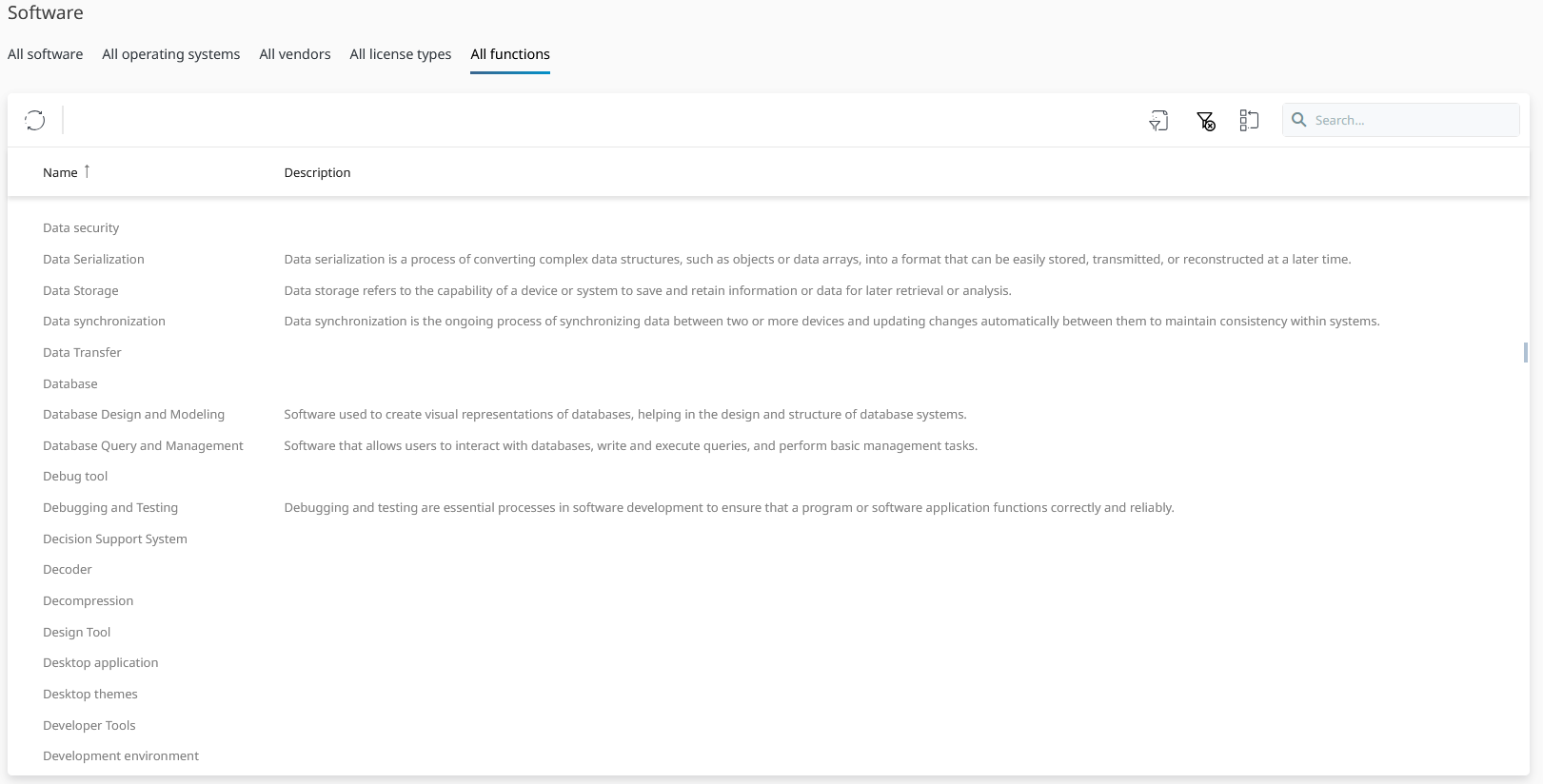Click the reset column layout icon
Viewport: 1543px width, 784px height.
point(1249,121)
